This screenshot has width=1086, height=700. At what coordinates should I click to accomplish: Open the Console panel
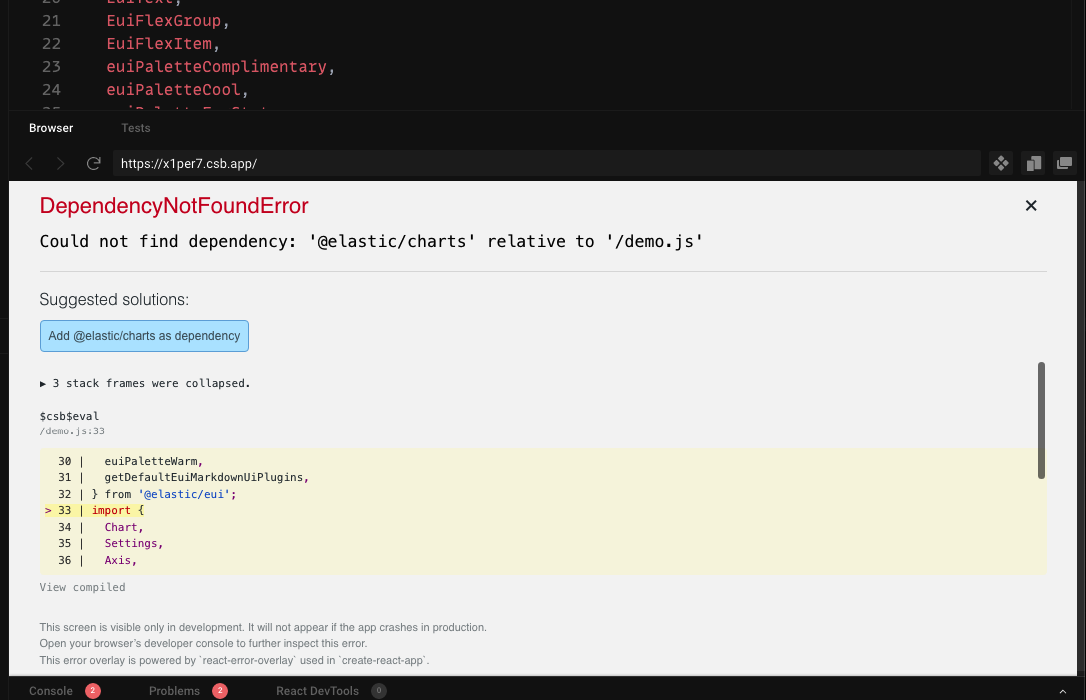pyautogui.click(x=51, y=690)
